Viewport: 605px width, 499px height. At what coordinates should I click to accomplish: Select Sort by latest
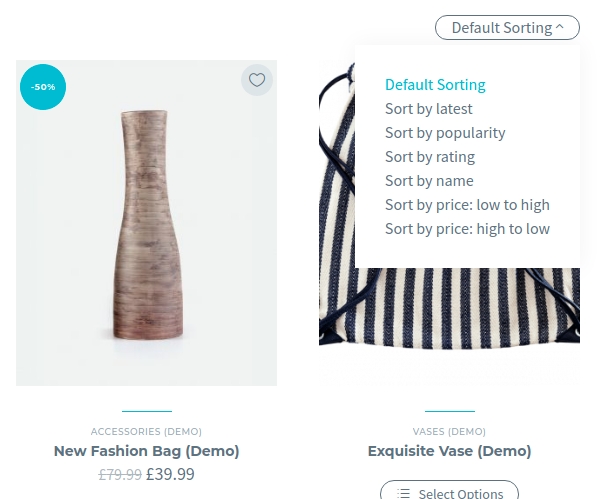pos(429,109)
